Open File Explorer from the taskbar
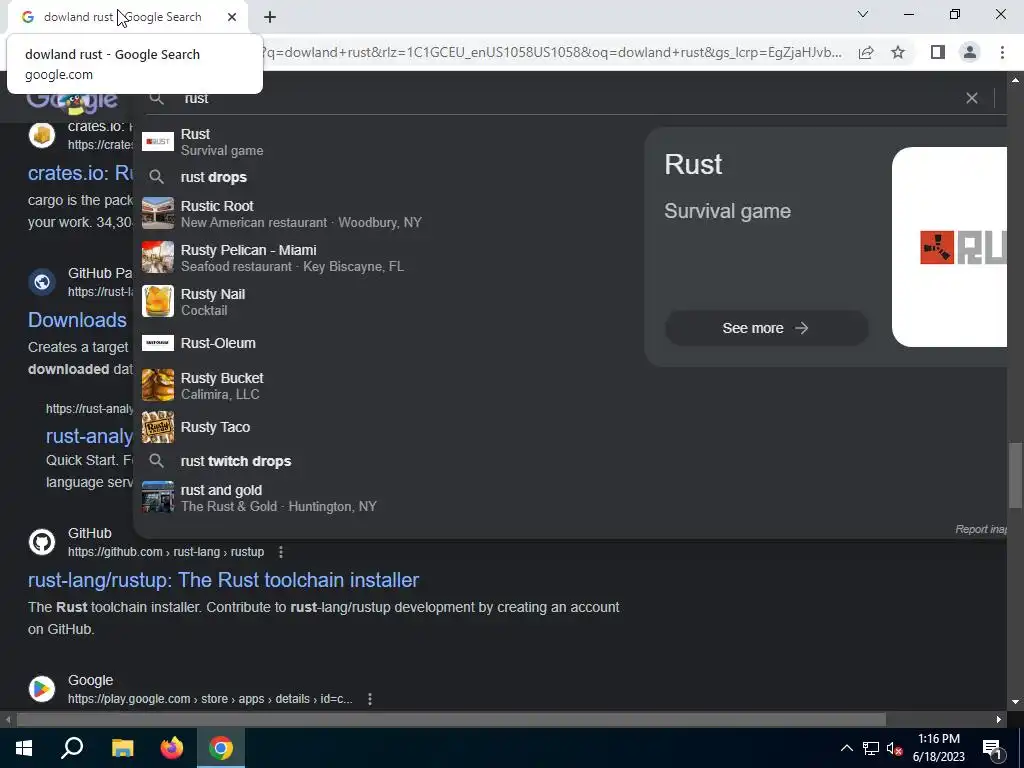 122,748
